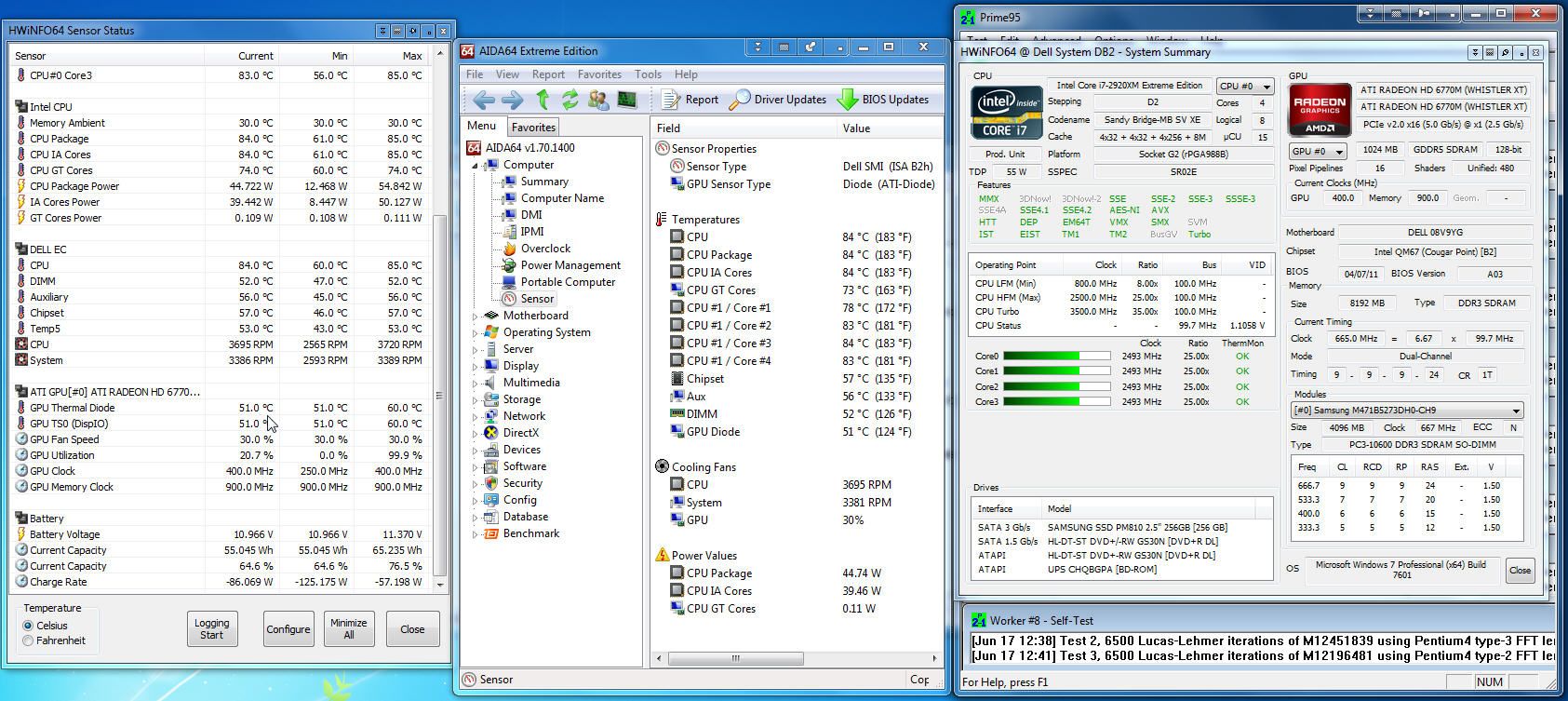
Task: Click the Core3 load bar
Action: 1056,402
